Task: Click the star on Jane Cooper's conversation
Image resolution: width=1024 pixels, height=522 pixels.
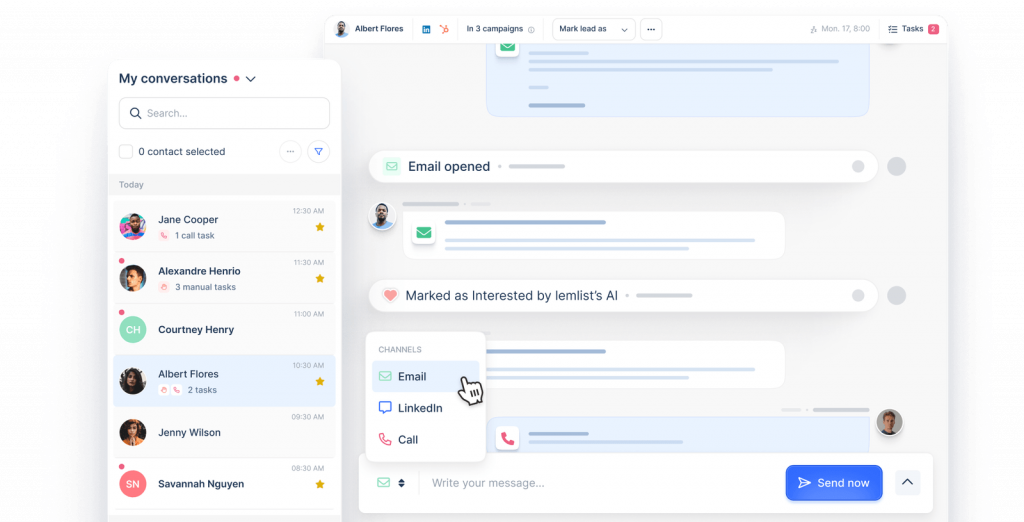Action: pos(320,227)
